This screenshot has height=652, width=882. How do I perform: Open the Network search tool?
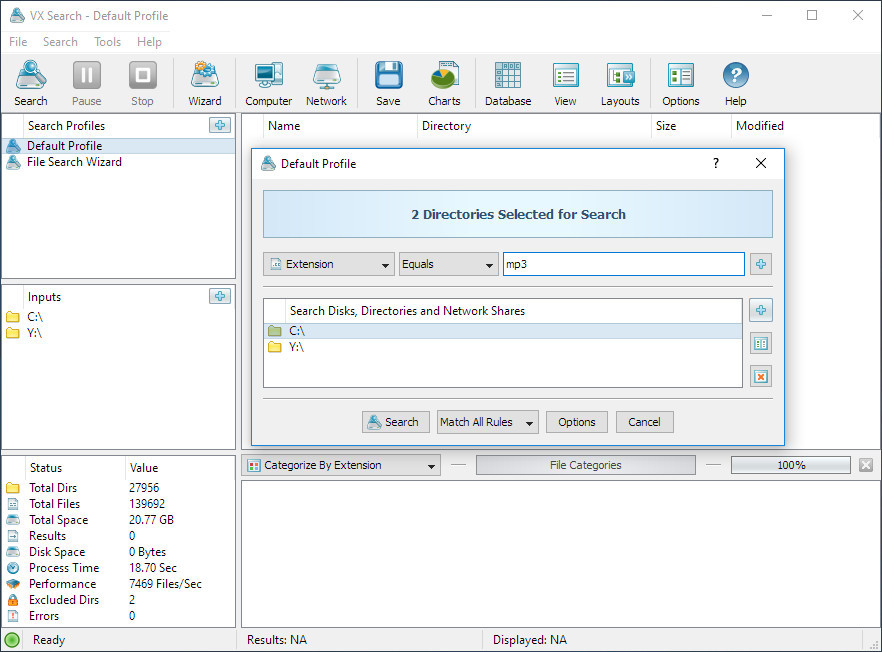tap(326, 83)
